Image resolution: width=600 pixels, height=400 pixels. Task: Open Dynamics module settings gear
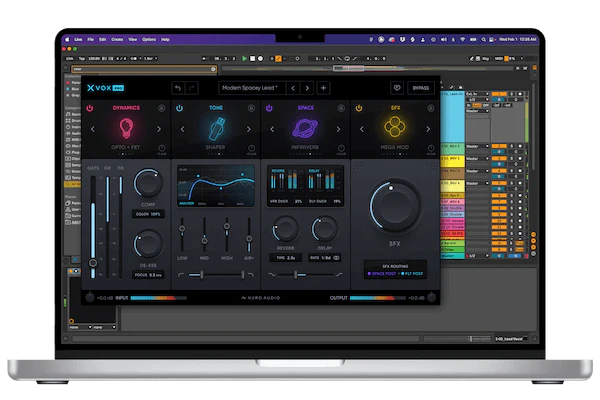click(x=161, y=108)
